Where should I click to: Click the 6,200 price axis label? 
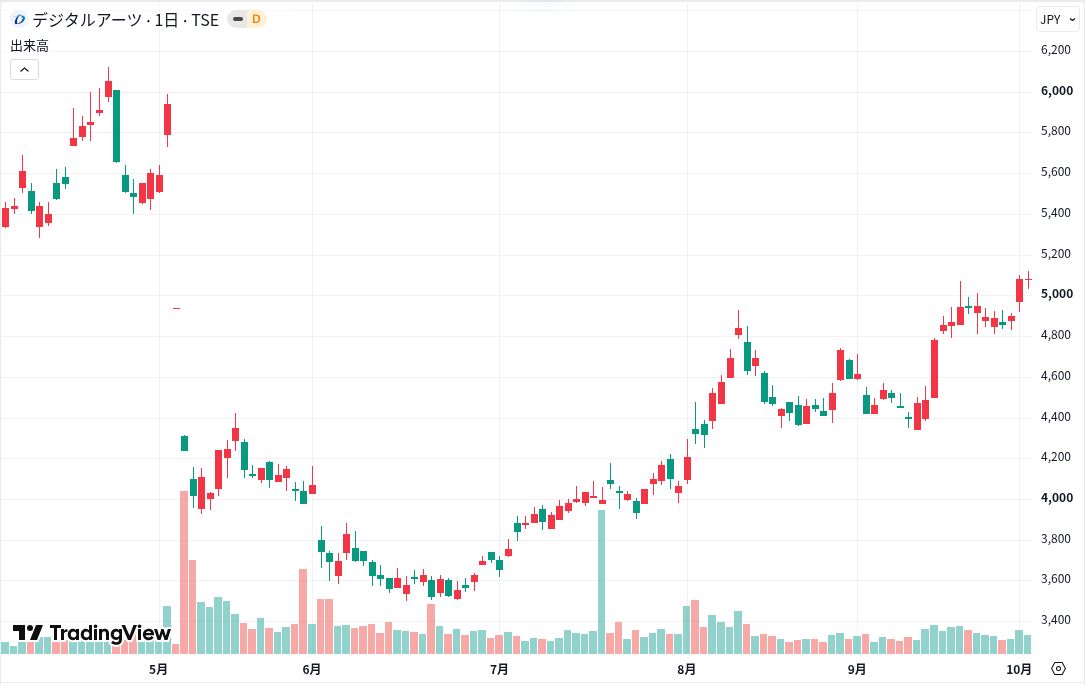coord(1057,50)
